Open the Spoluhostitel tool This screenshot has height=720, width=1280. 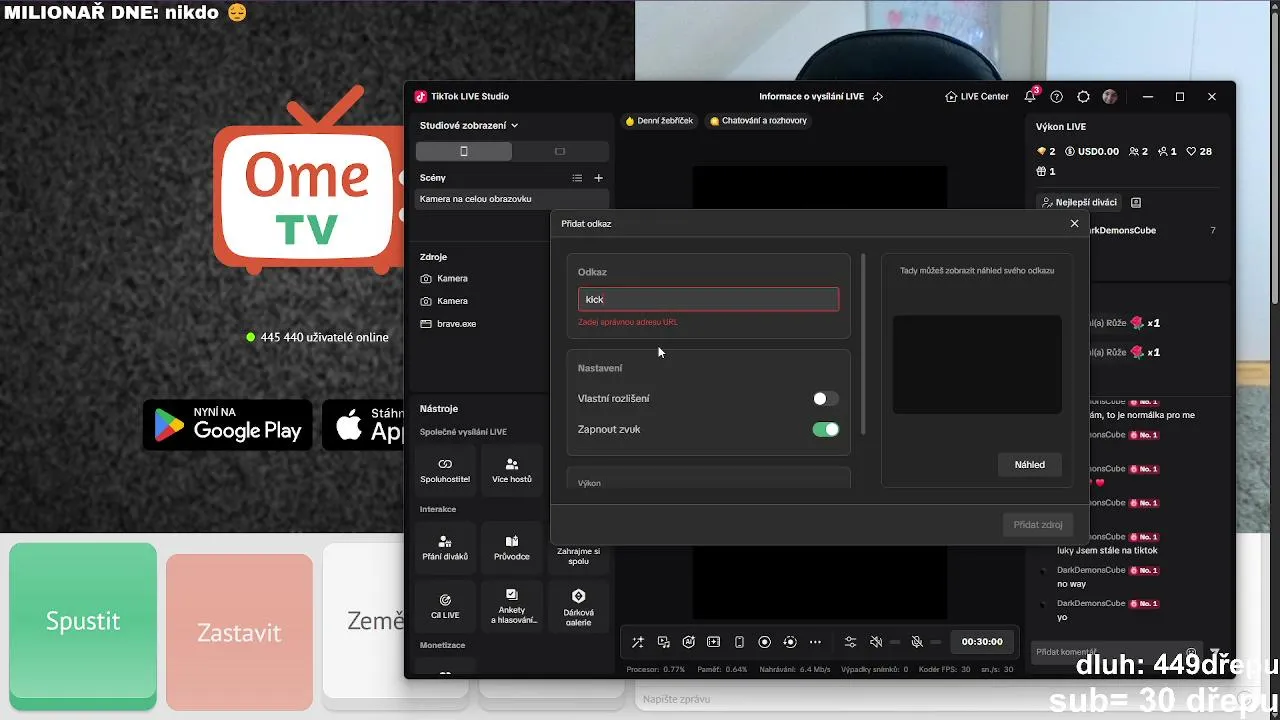(x=445, y=470)
